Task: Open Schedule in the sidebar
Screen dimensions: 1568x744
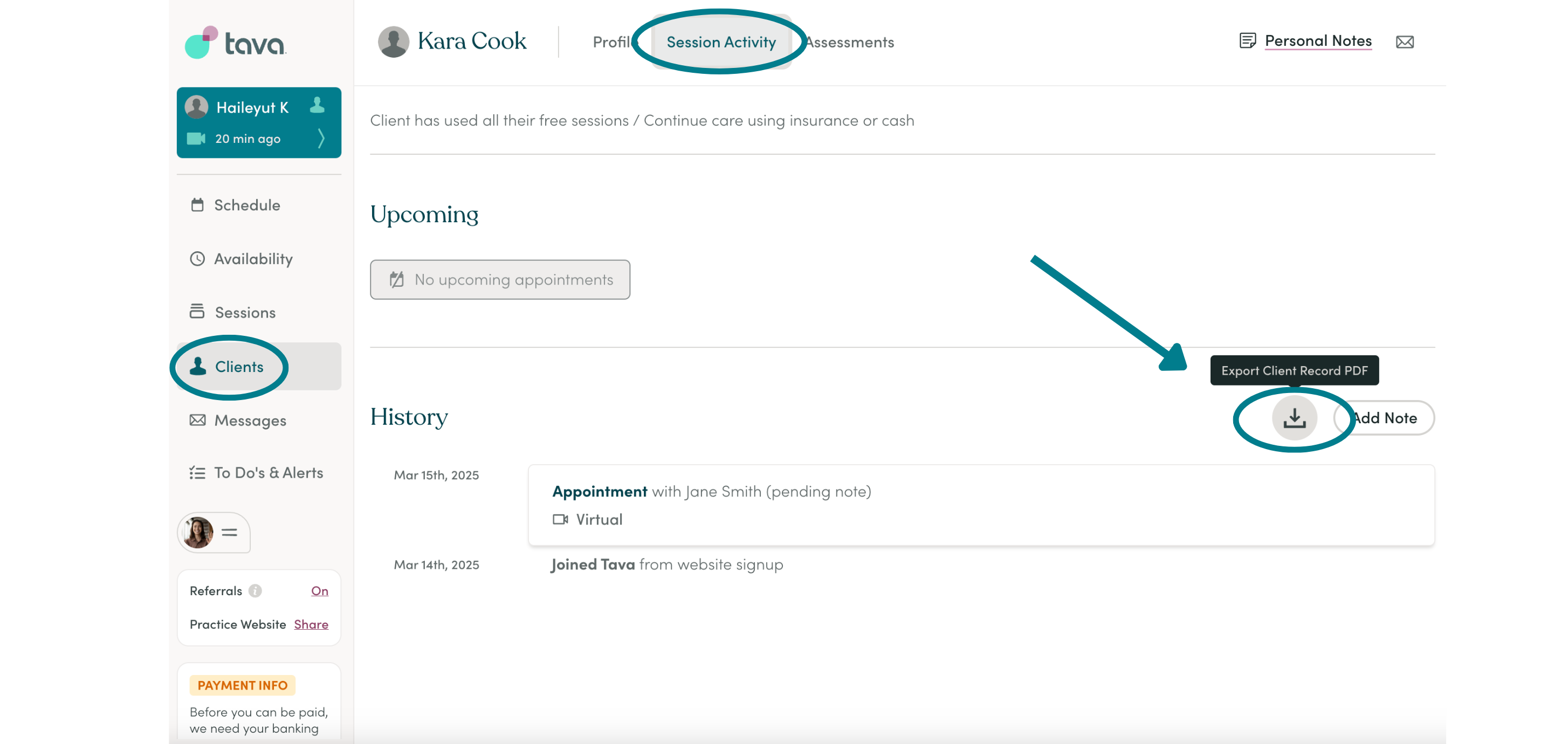Action: tap(259, 205)
